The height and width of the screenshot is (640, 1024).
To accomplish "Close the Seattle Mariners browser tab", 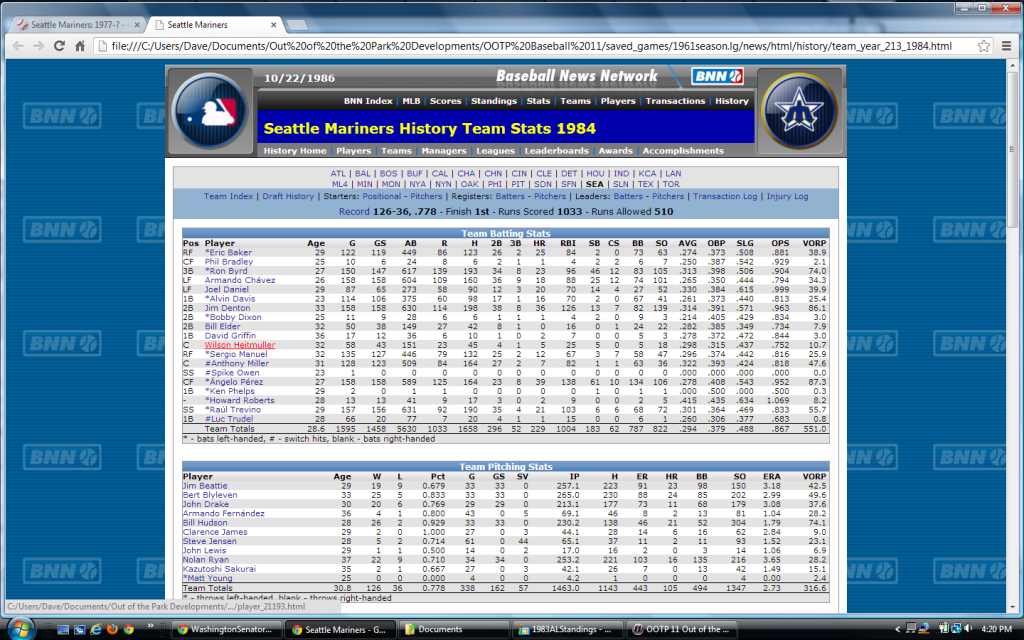I will tap(274, 25).
